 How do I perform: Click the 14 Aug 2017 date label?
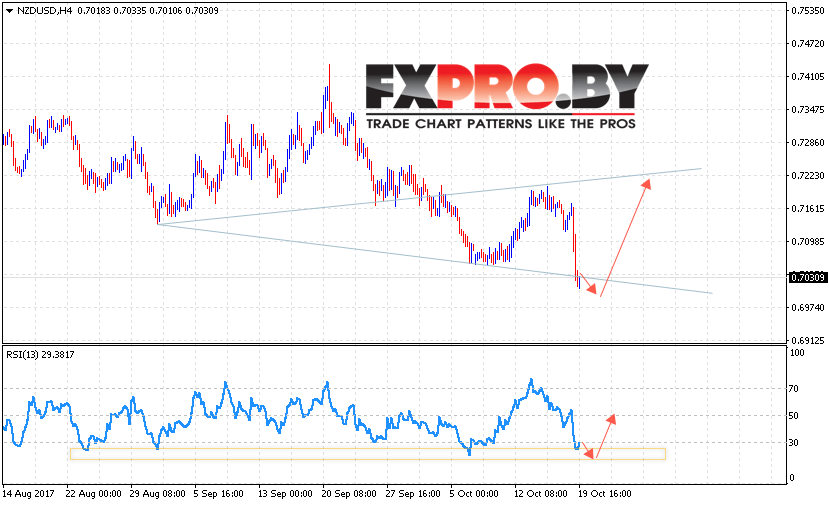[x=29, y=494]
